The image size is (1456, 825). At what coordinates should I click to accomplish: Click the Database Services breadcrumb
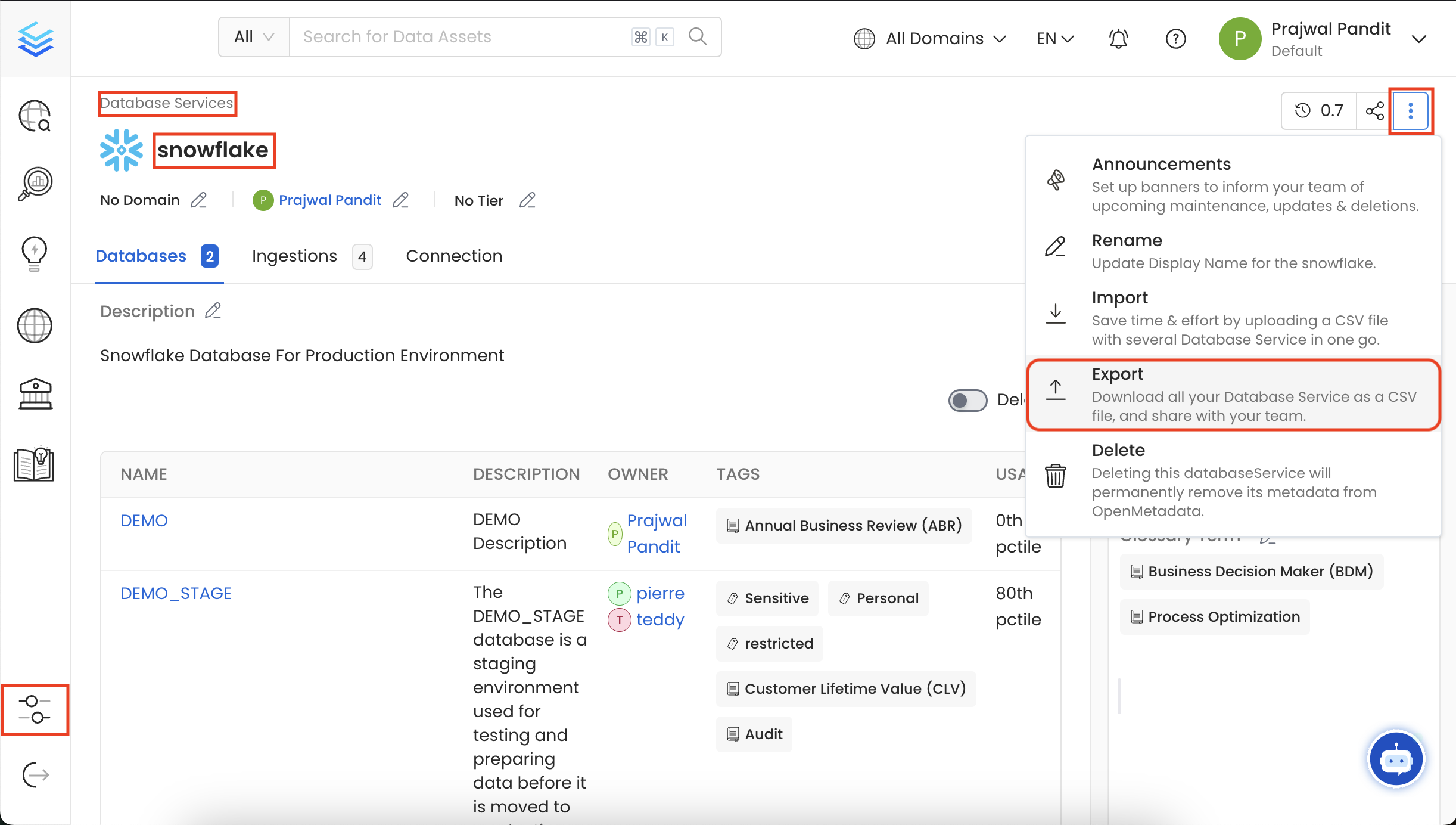point(167,103)
